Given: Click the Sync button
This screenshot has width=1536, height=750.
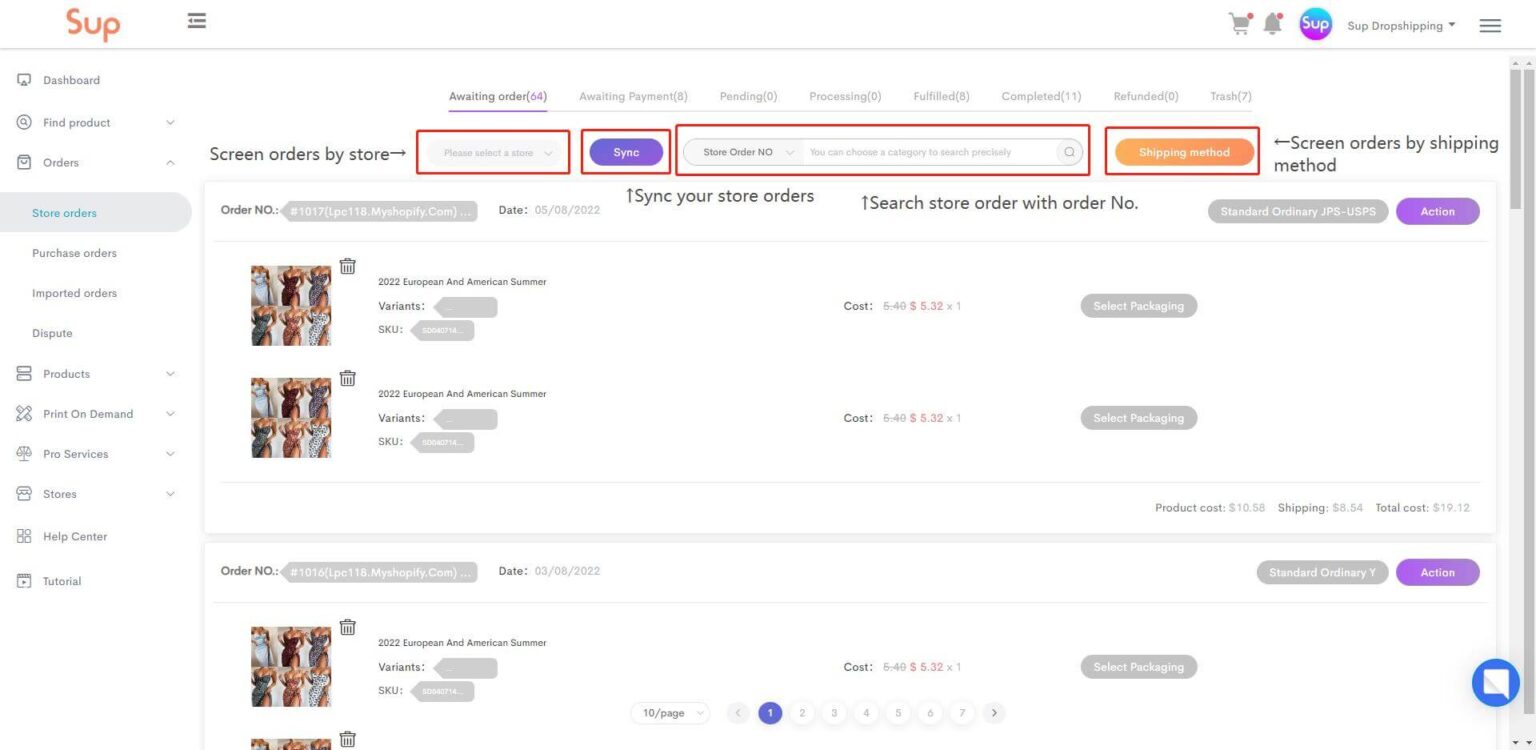Looking at the screenshot, I should pos(625,152).
